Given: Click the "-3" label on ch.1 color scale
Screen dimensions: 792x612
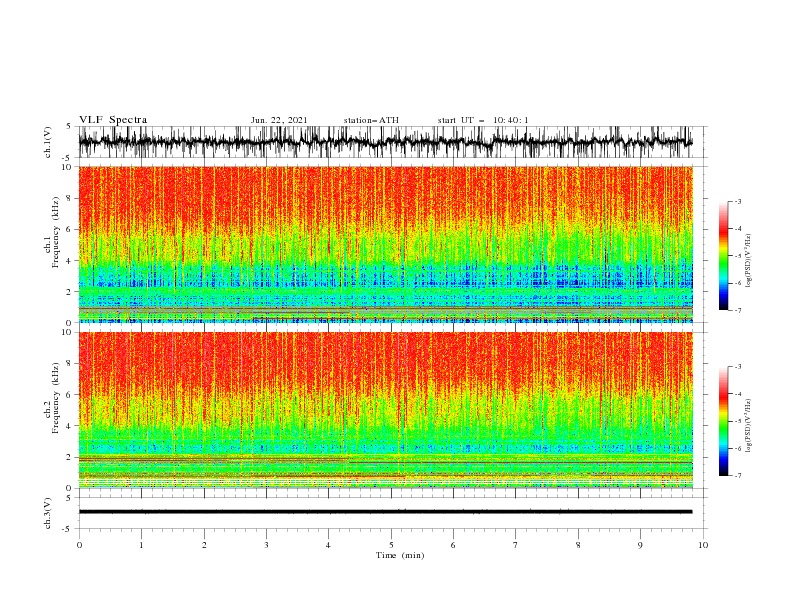Looking at the screenshot, I should pyautogui.click(x=738, y=201).
